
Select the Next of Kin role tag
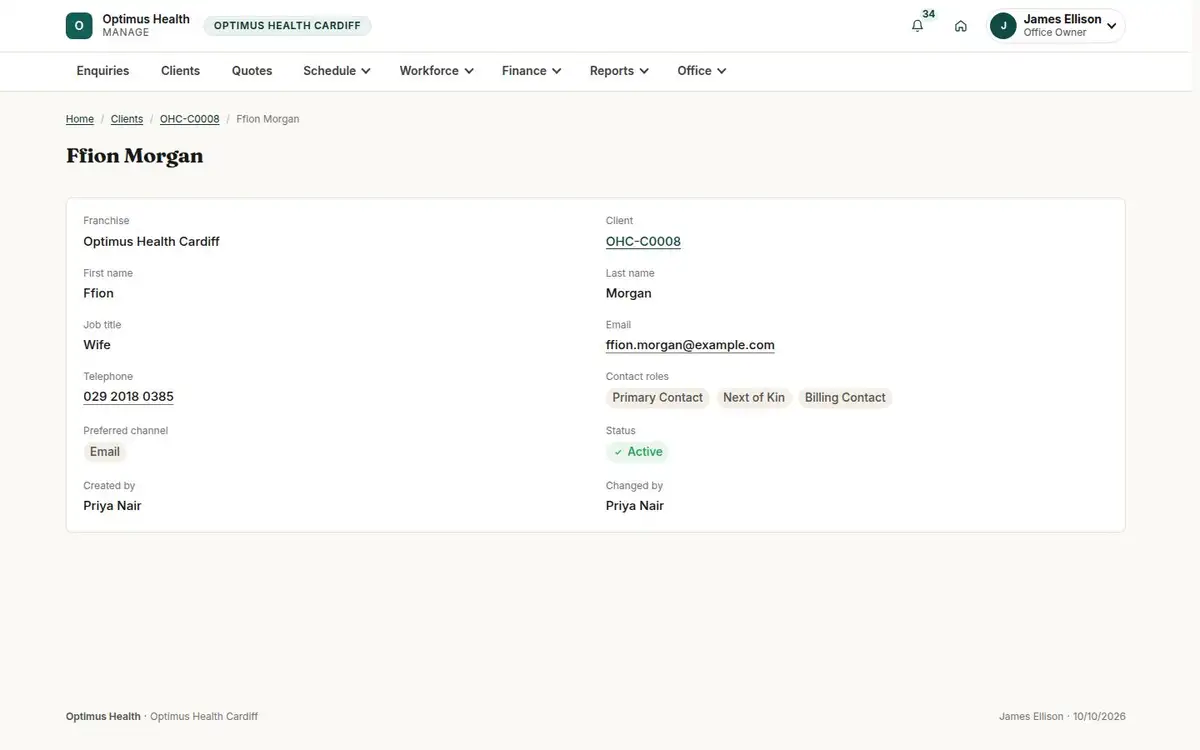click(x=754, y=398)
